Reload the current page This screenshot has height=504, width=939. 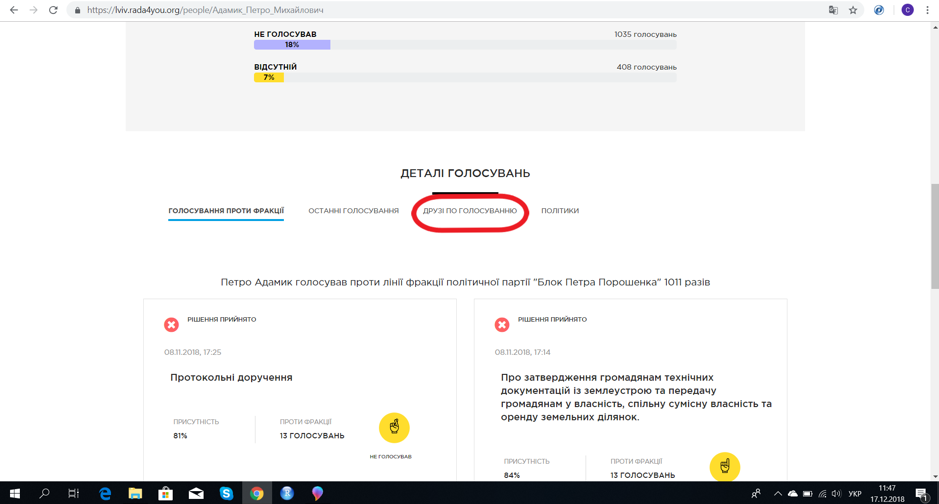53,10
